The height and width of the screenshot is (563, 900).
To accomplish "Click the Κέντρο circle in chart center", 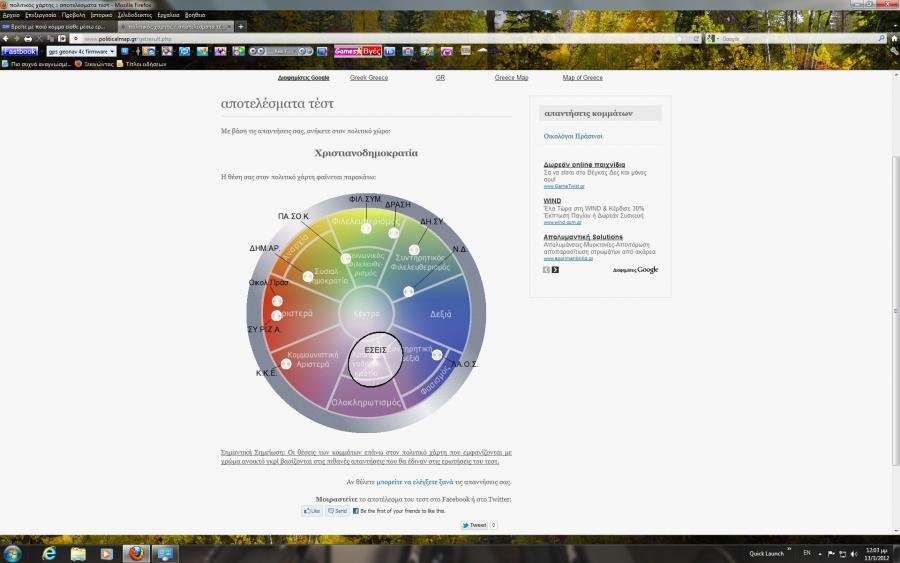I will 366,313.
